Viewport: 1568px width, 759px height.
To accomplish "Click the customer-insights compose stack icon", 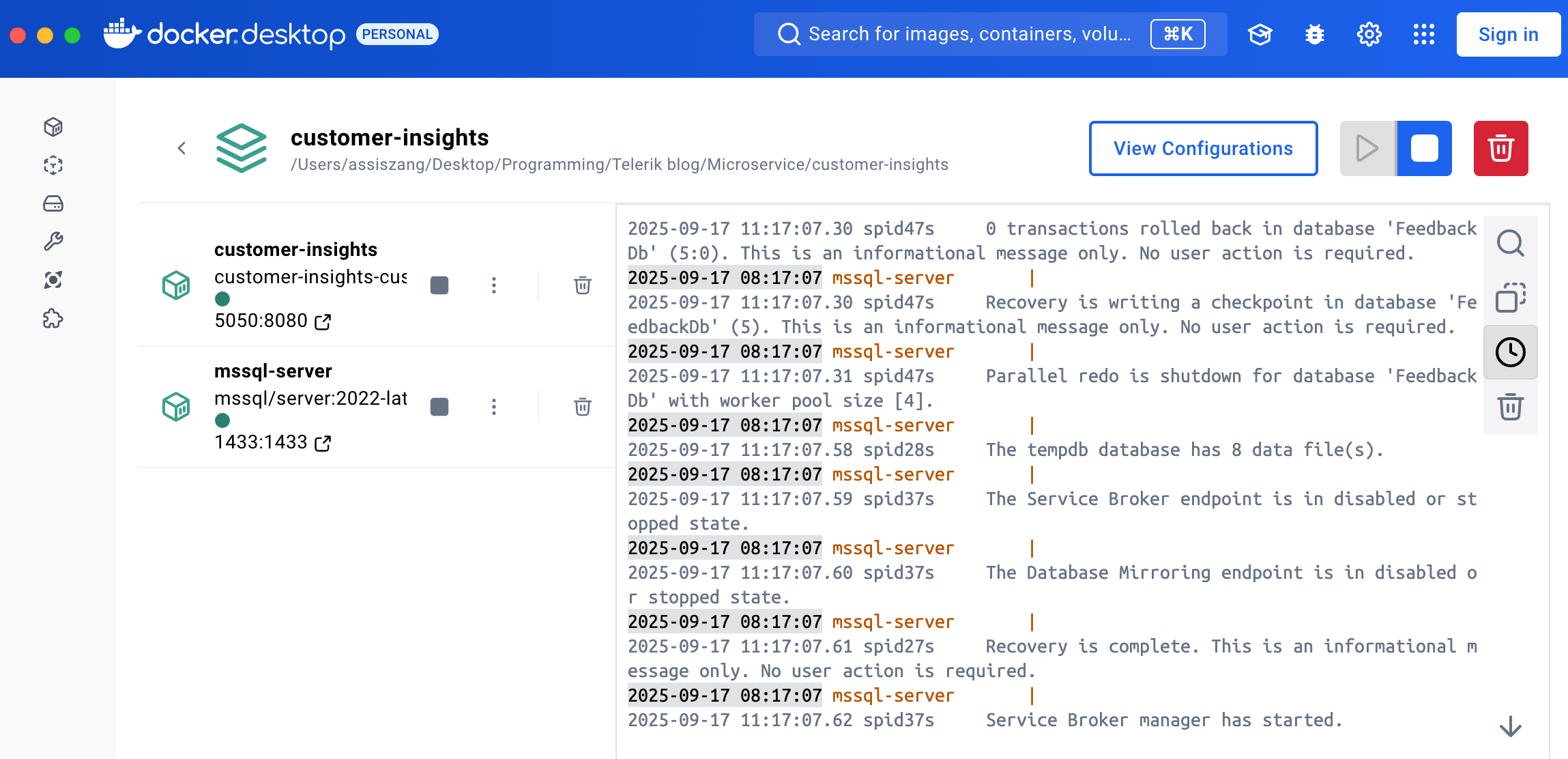I will tap(242, 148).
